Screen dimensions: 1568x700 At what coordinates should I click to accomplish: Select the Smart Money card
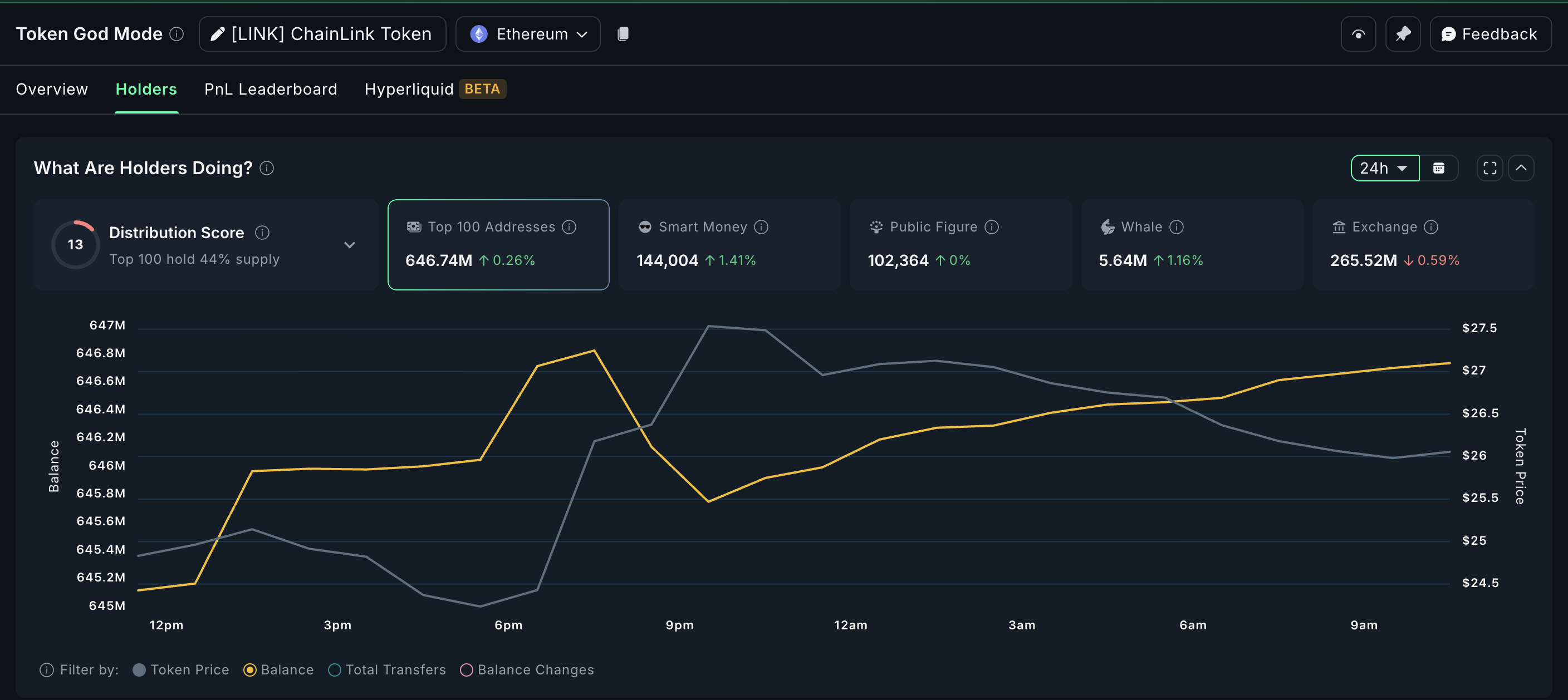pos(729,244)
